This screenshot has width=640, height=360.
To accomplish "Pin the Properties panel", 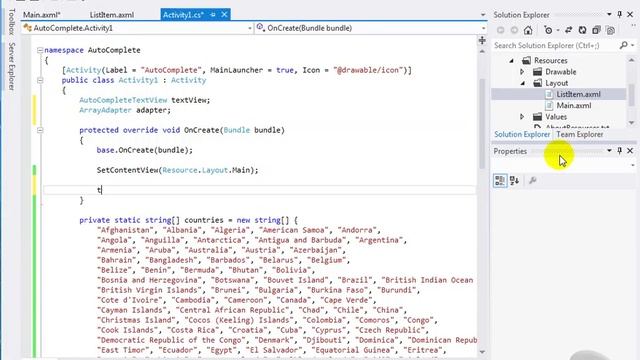I will point(620,151).
